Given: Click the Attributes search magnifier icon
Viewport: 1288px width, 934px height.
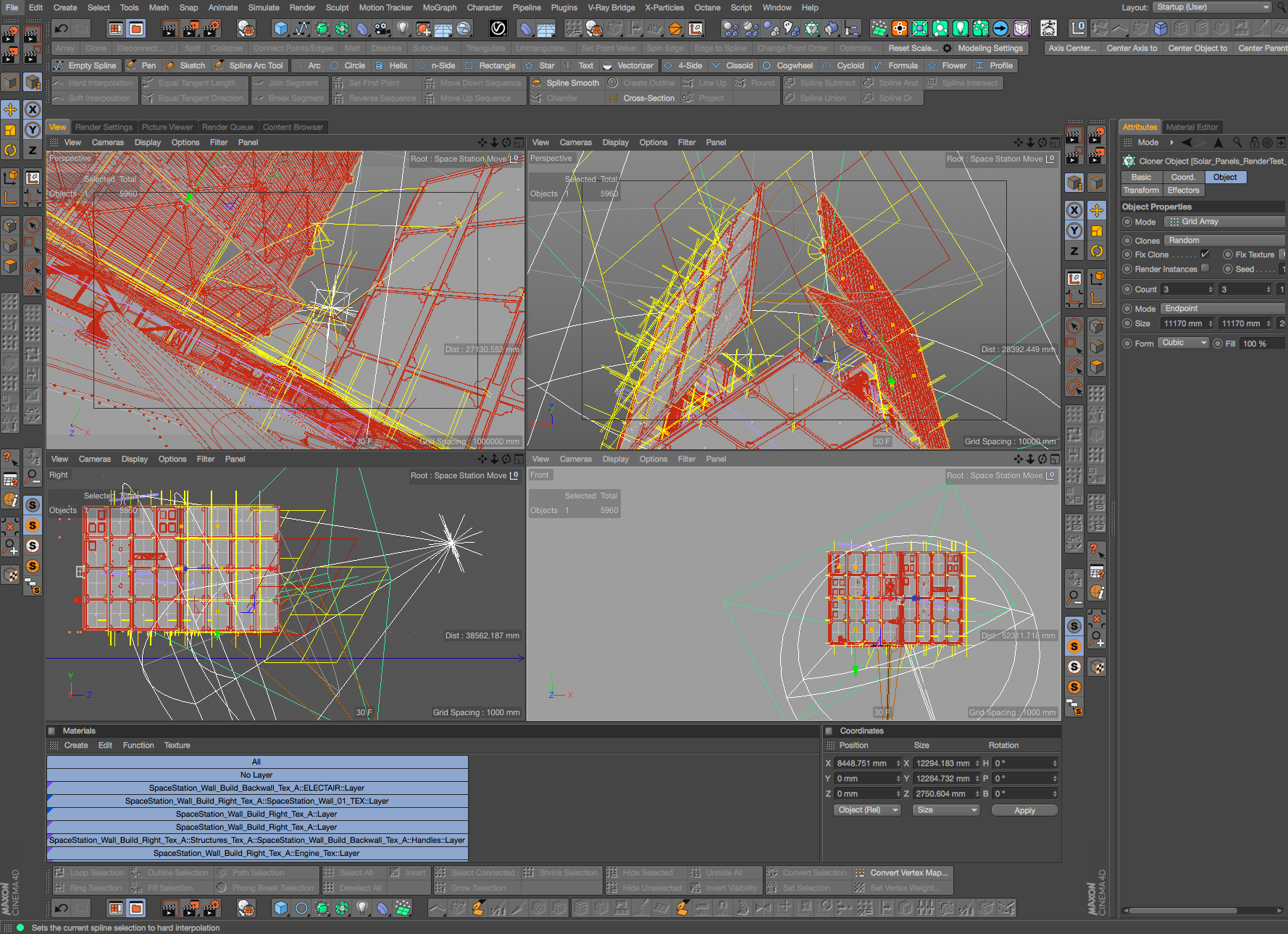Looking at the screenshot, I should tap(1237, 143).
